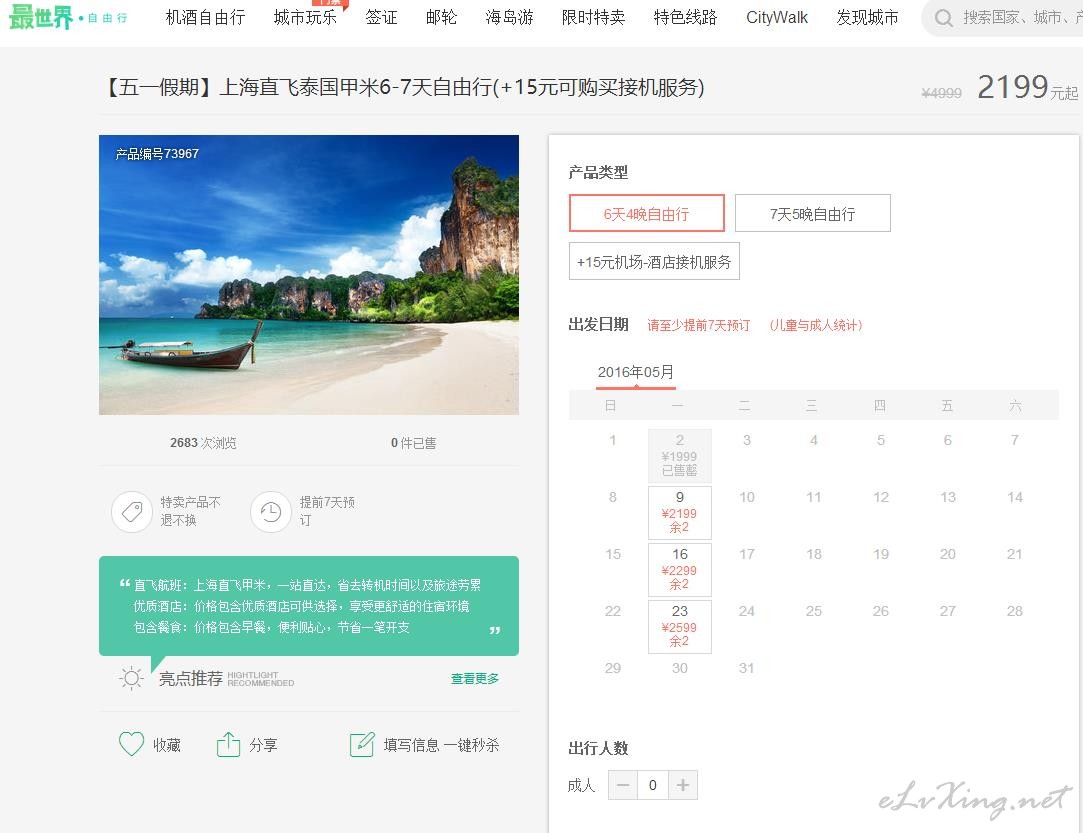
Task: Click the share upload icon
Action: coord(229,744)
